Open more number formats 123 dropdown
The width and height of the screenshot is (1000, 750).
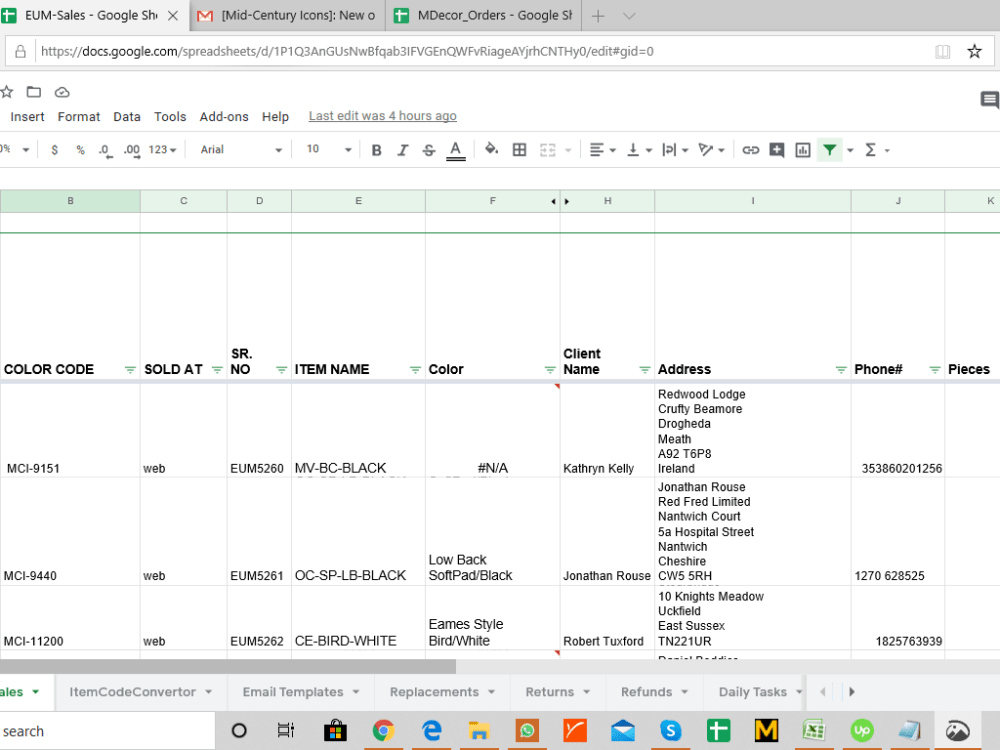pos(162,150)
